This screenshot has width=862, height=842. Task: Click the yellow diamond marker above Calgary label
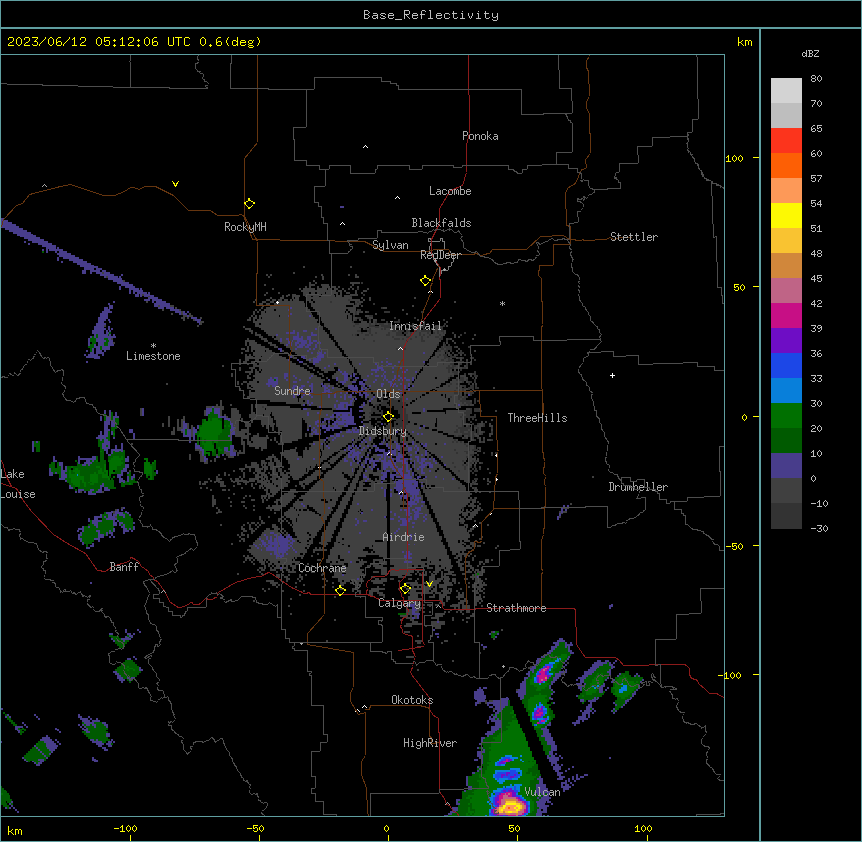tap(405, 589)
